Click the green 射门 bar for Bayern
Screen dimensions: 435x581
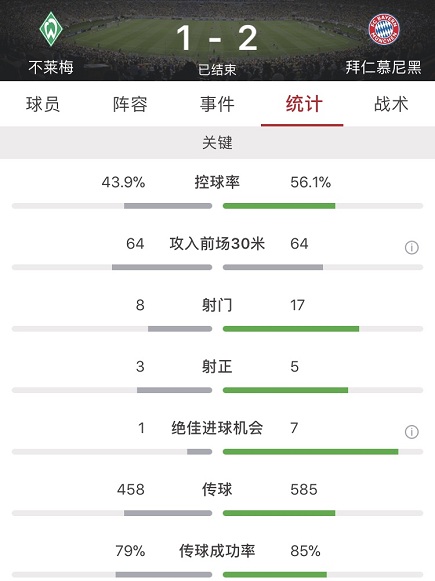[291, 329]
